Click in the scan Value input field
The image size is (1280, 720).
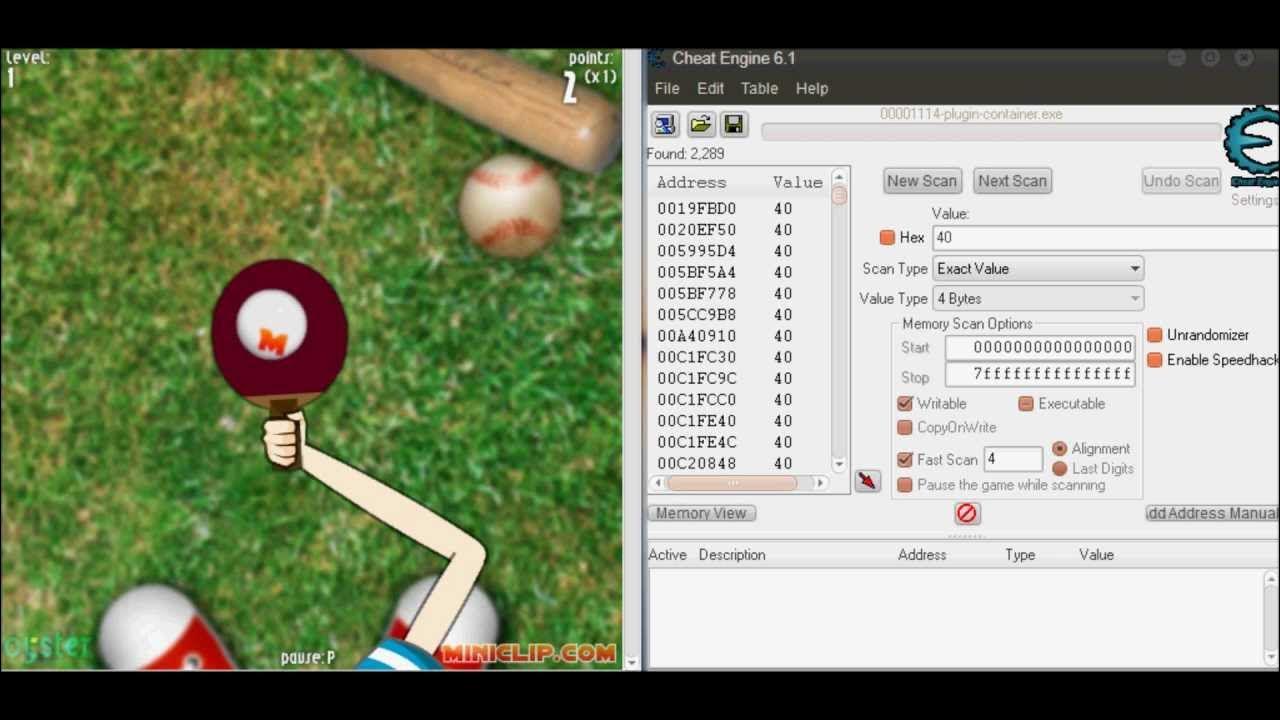pyautogui.click(x=1105, y=237)
